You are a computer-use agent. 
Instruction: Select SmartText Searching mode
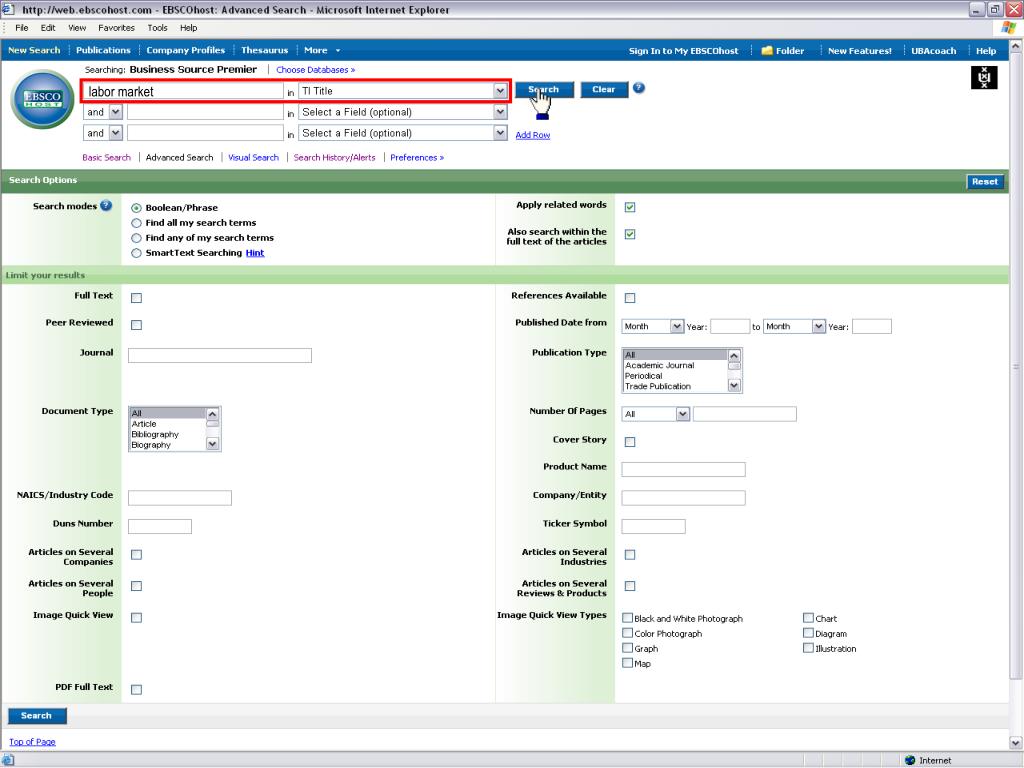point(136,253)
